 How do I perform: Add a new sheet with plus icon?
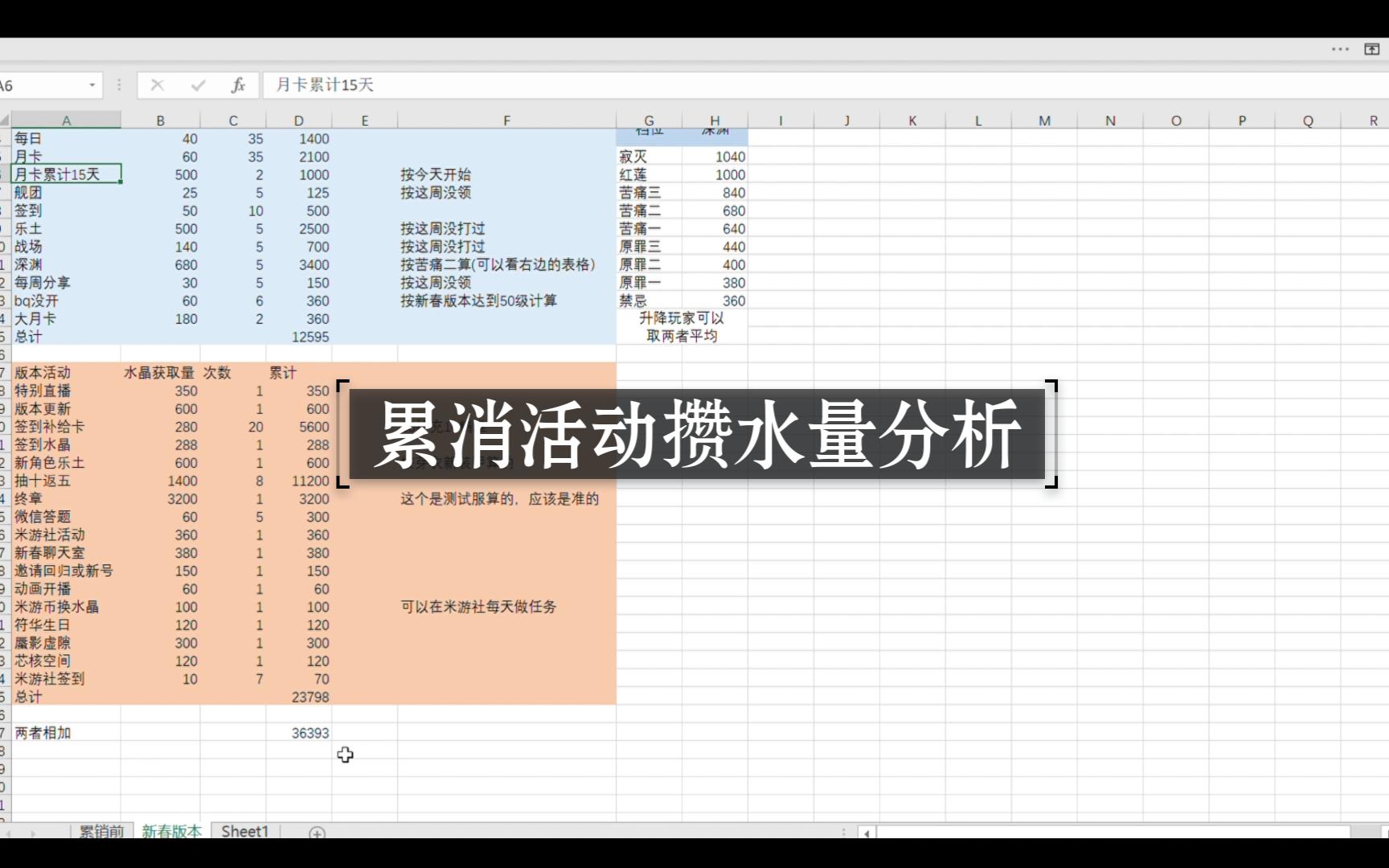point(318,833)
